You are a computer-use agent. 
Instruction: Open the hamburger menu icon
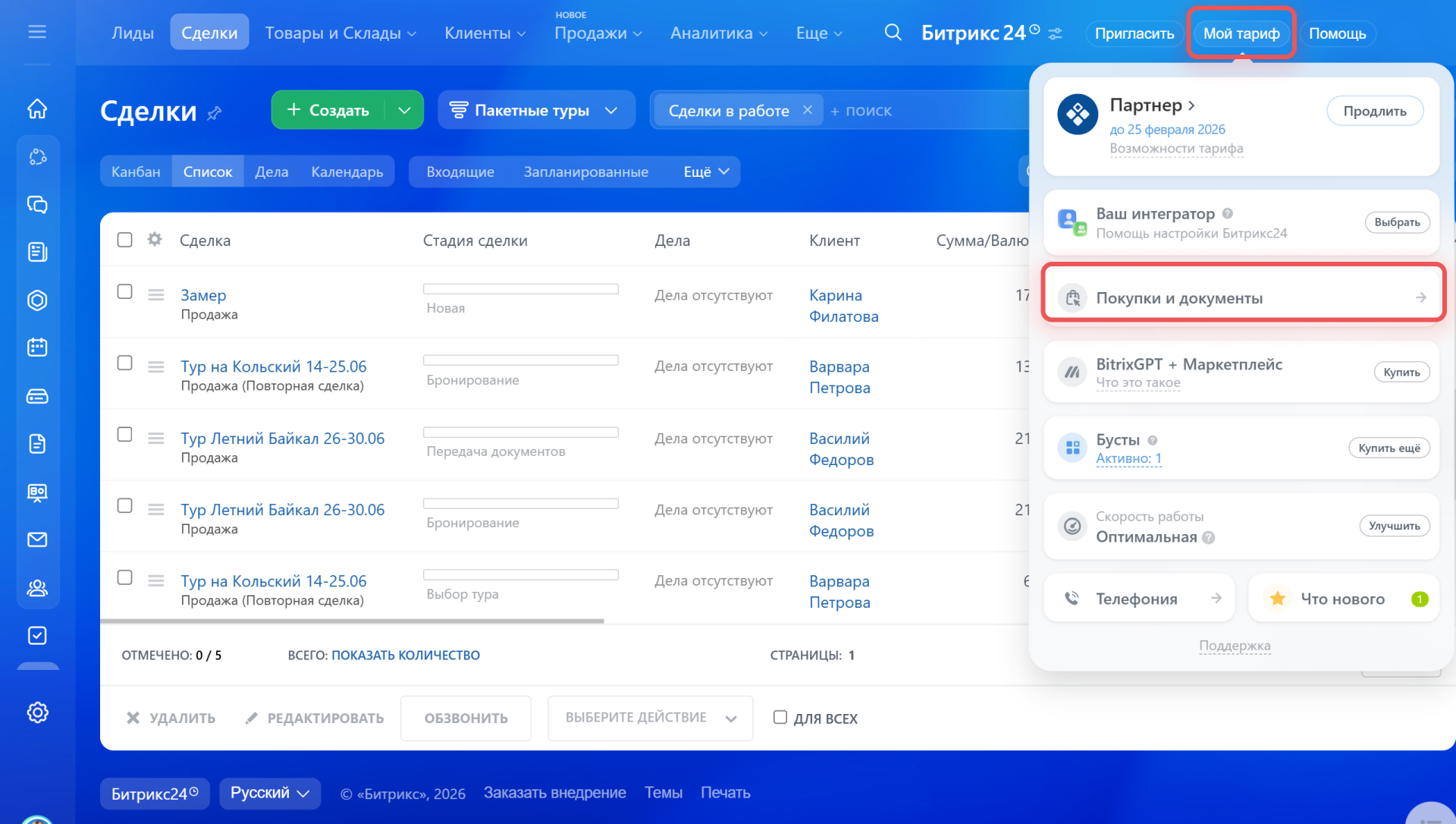click(37, 32)
